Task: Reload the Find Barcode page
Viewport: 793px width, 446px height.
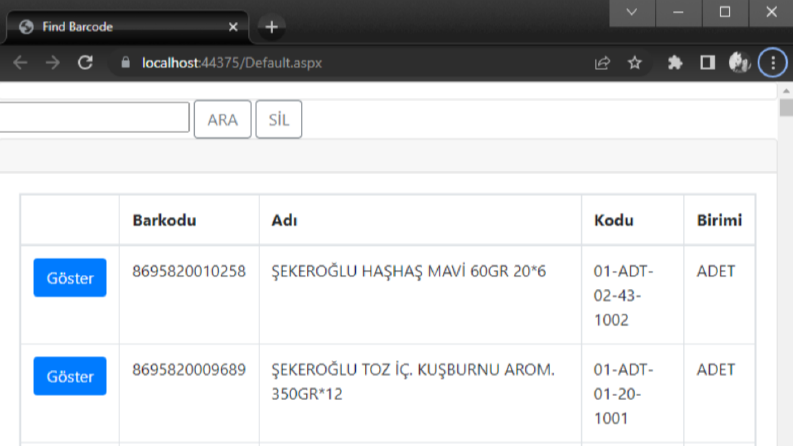Action: tap(85, 63)
